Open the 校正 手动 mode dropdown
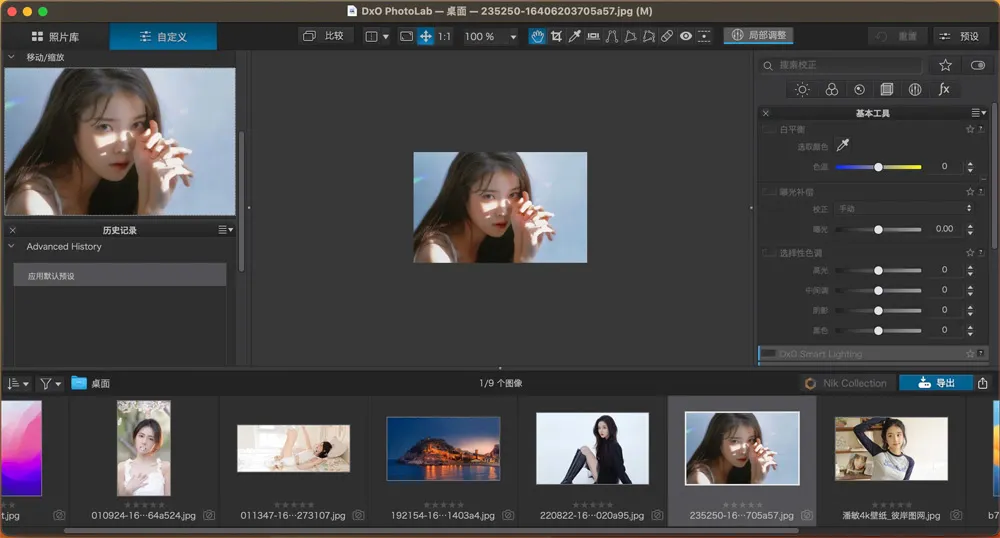 click(904, 208)
